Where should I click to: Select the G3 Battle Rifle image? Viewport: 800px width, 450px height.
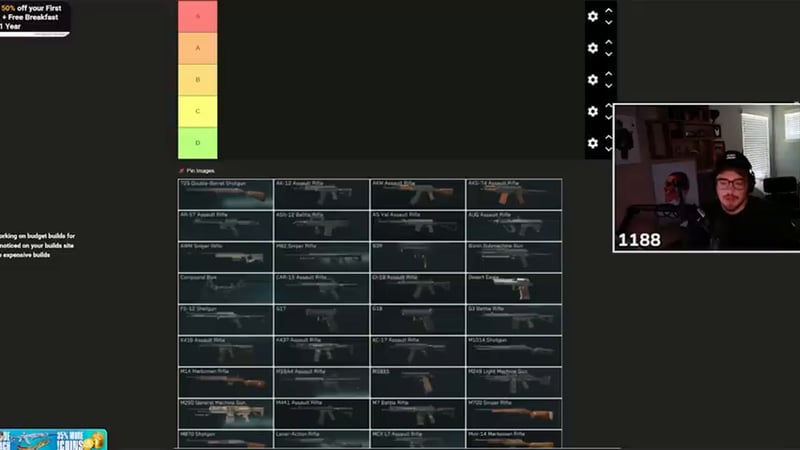514,319
